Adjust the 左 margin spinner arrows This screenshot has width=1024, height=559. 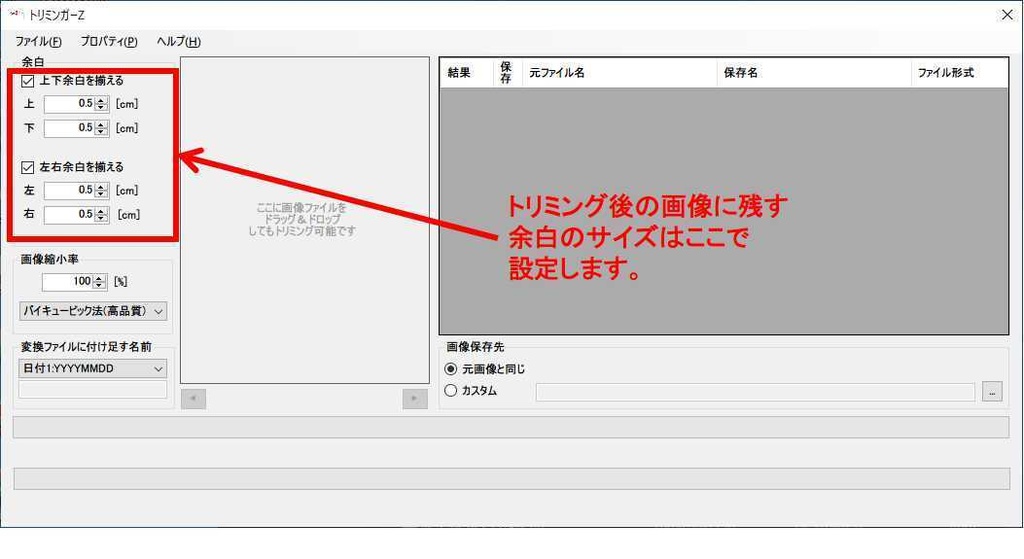click(x=101, y=190)
